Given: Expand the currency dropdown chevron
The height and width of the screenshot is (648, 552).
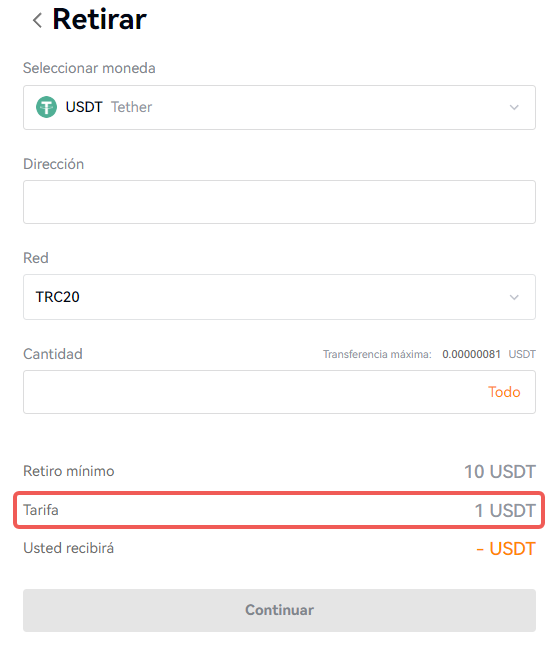Looking at the screenshot, I should point(514,107).
